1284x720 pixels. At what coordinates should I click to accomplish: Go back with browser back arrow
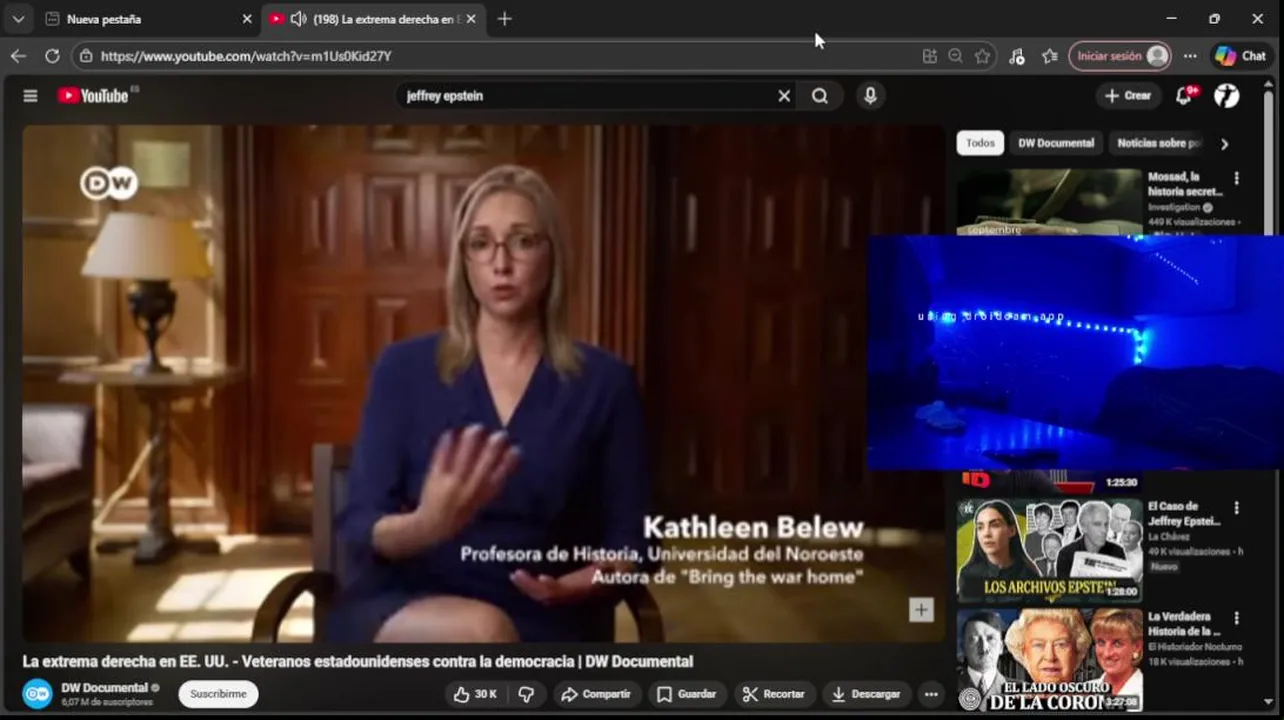pyautogui.click(x=18, y=56)
